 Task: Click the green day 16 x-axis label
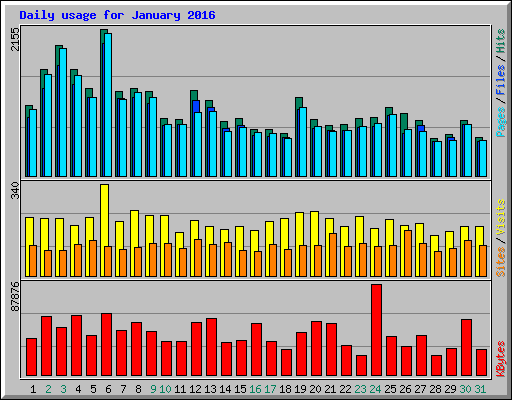click(x=255, y=389)
